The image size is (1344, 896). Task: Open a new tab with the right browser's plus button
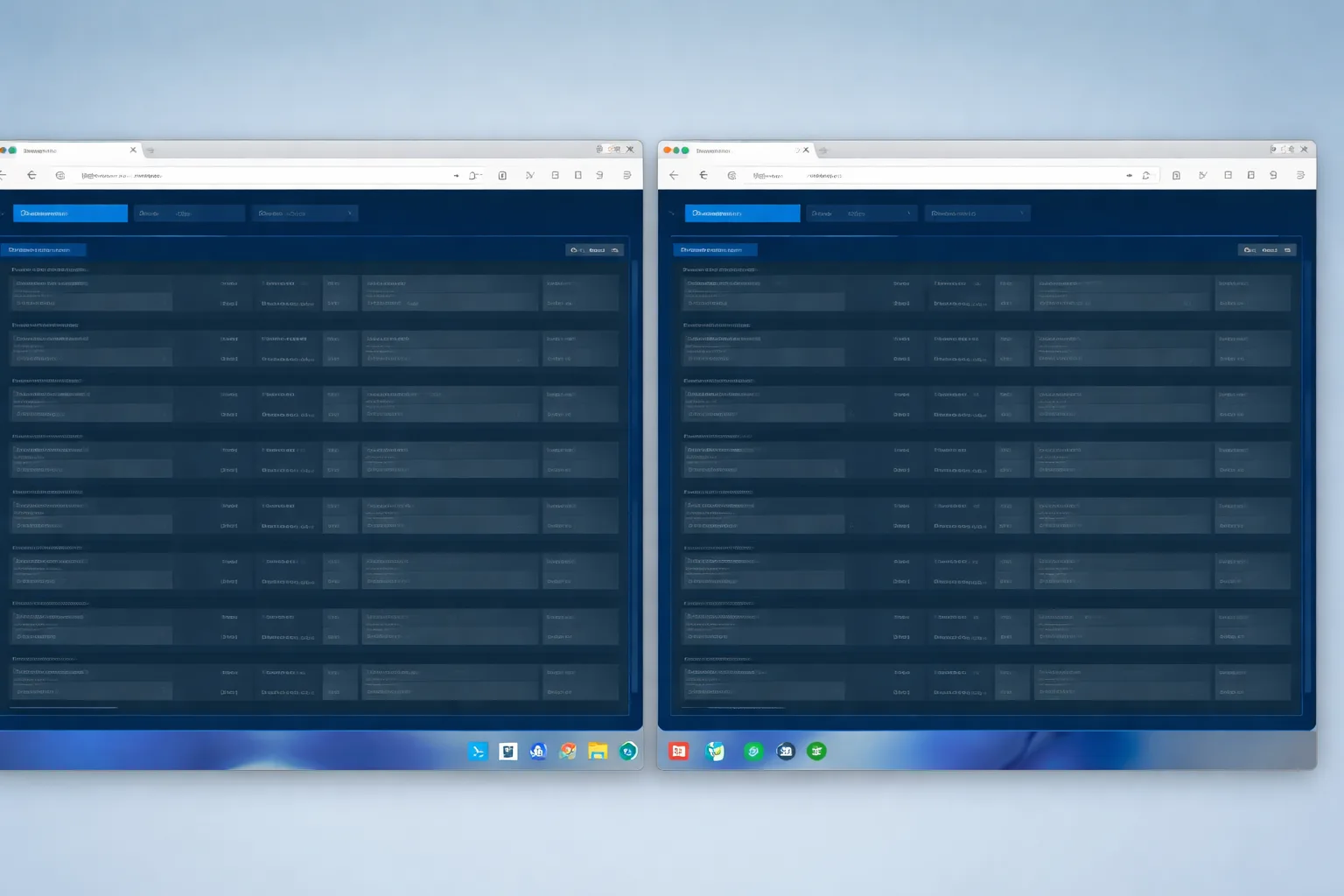point(823,150)
